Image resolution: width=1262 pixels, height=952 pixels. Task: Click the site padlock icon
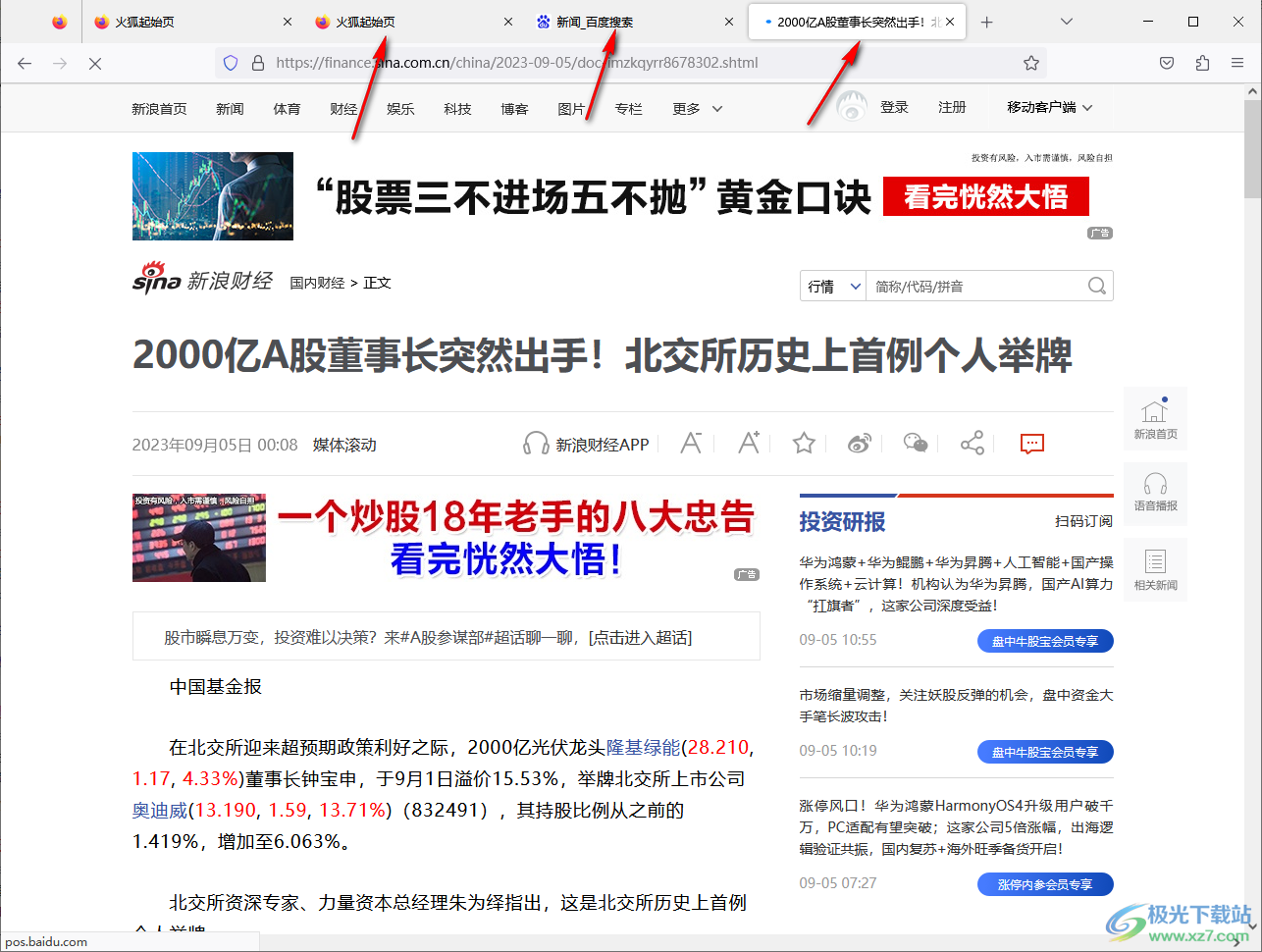[258, 63]
